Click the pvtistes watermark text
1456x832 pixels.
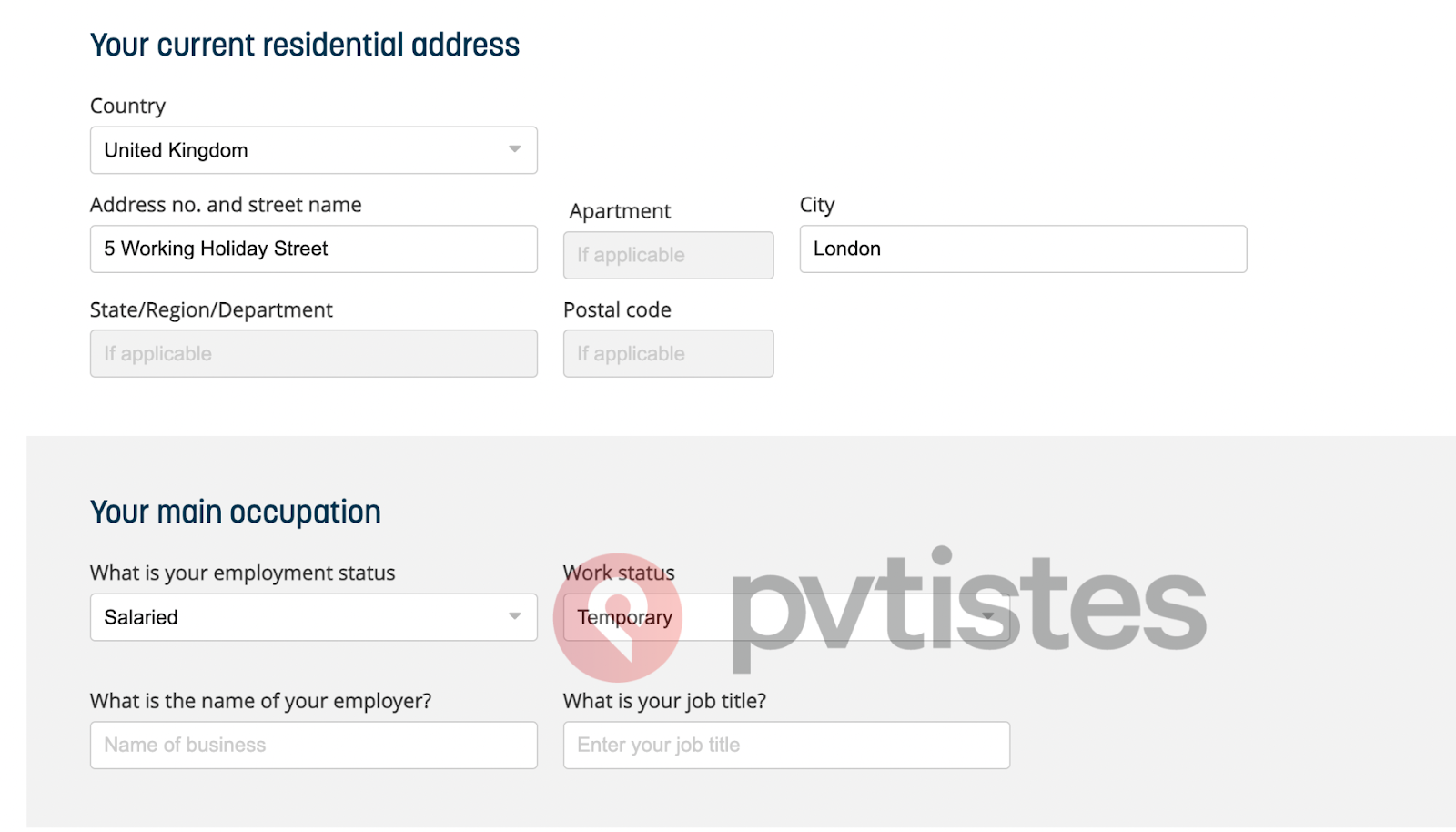tap(968, 605)
